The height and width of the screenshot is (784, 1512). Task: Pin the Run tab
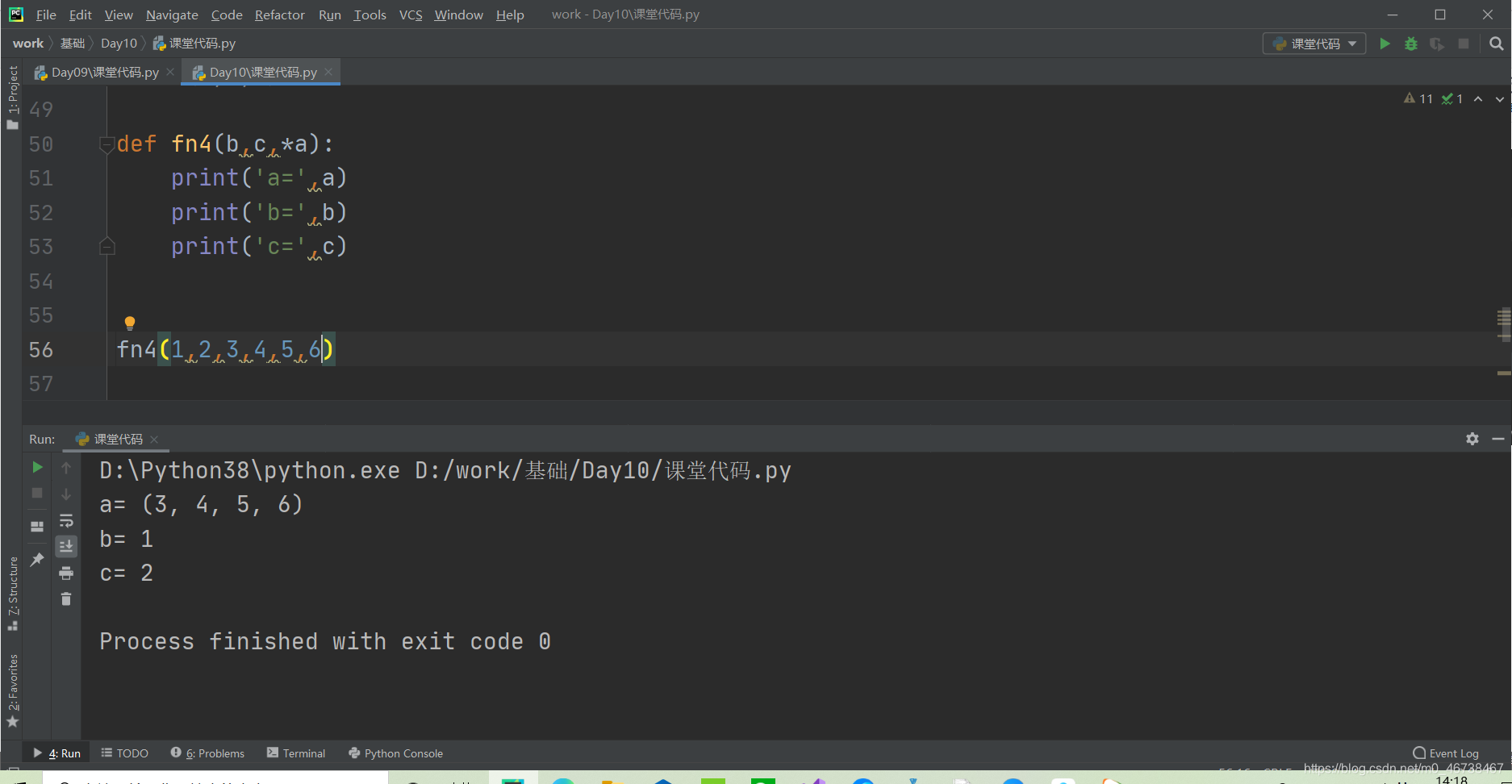[x=37, y=559]
